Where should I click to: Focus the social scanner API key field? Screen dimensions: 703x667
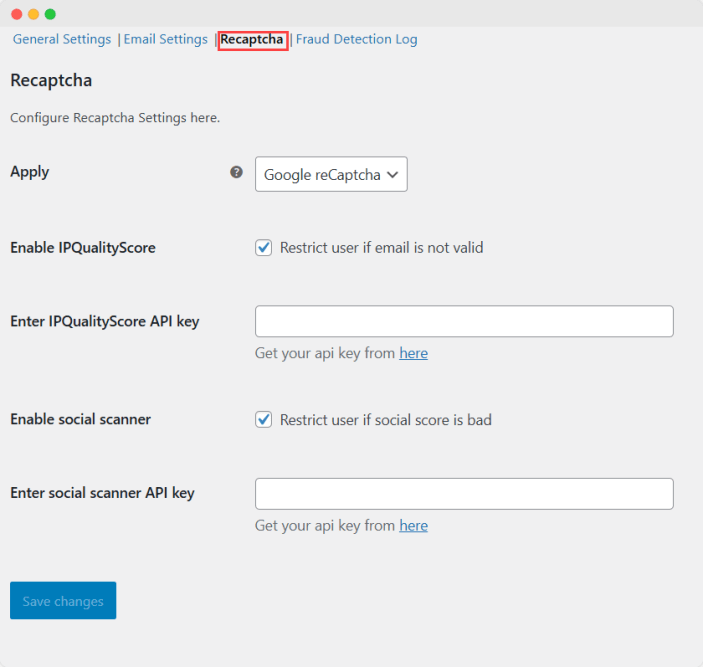click(x=464, y=494)
